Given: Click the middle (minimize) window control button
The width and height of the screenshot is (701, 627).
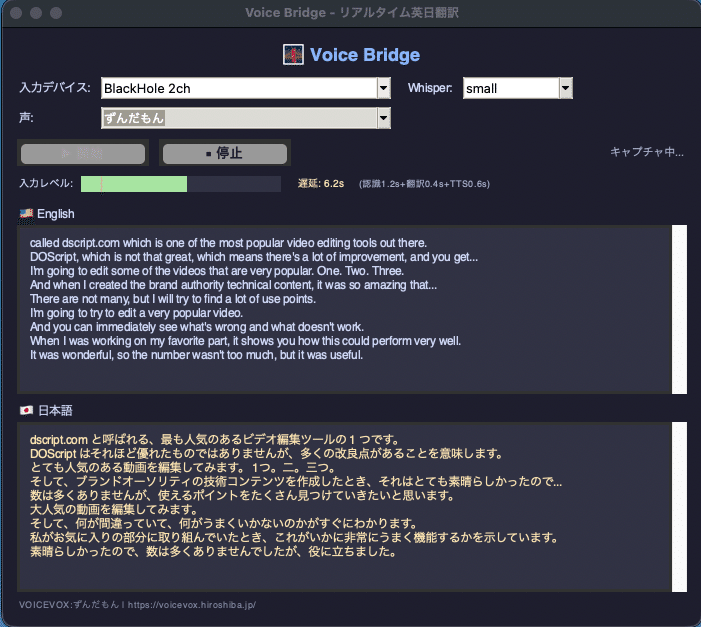Looking at the screenshot, I should (x=36, y=13).
